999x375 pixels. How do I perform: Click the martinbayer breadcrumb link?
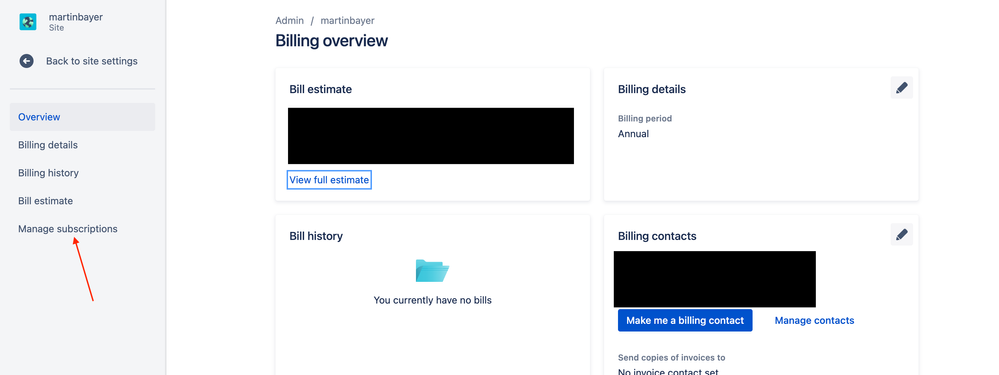(348, 20)
